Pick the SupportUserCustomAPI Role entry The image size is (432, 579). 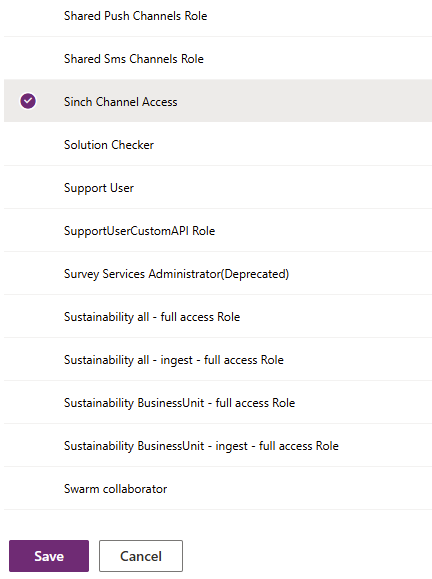pos(218,230)
